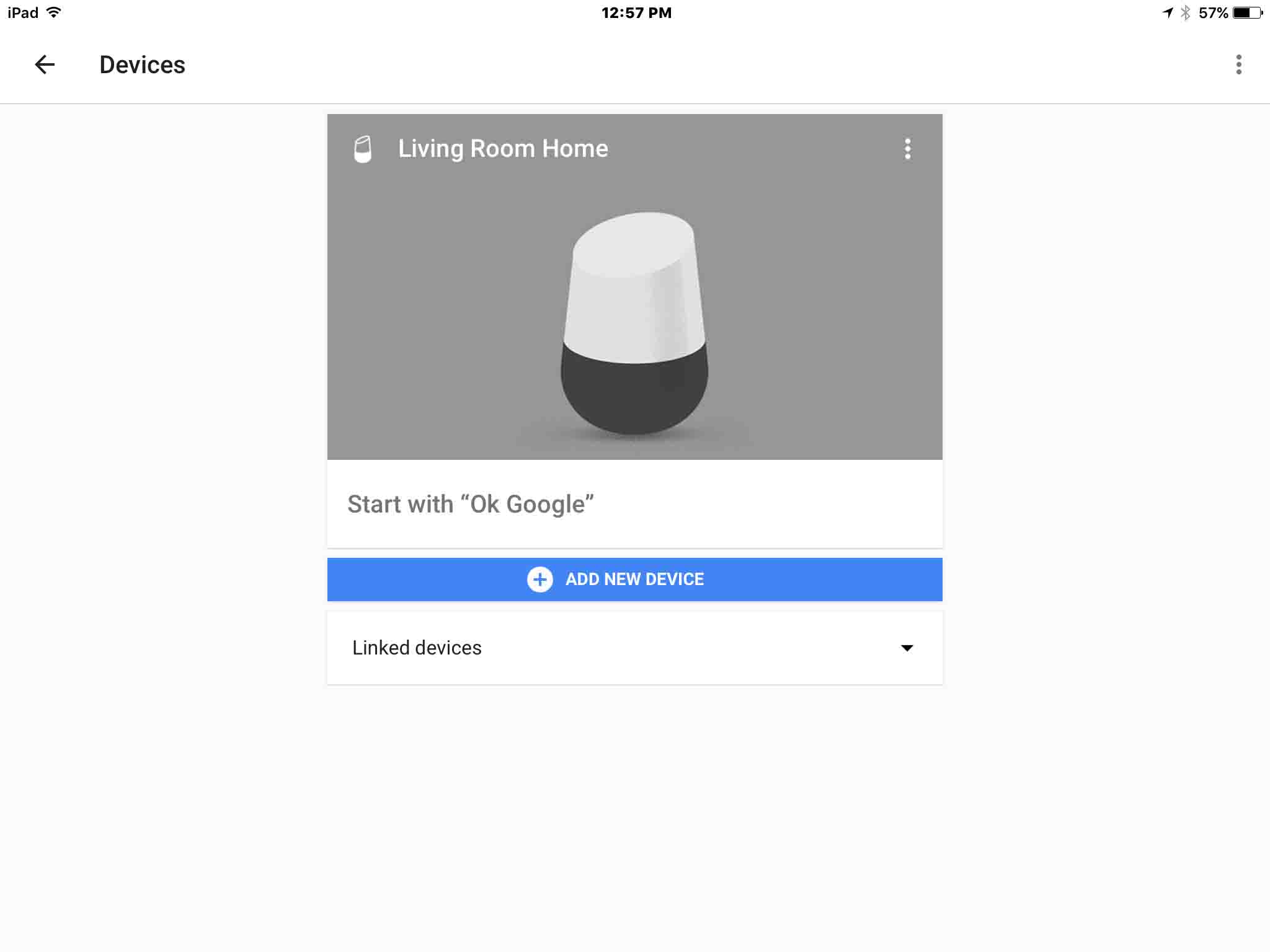Screen dimensions: 1270x952
Task: Click the Wi-Fi icon in the status bar
Action: coord(55,11)
